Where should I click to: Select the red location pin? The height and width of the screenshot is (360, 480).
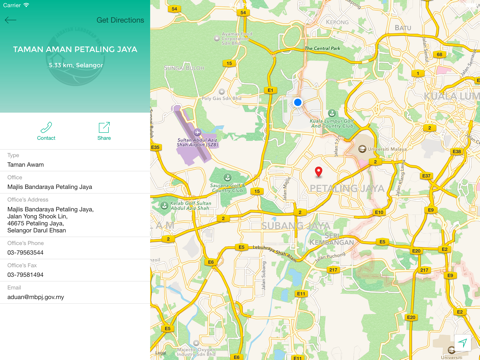point(319,172)
